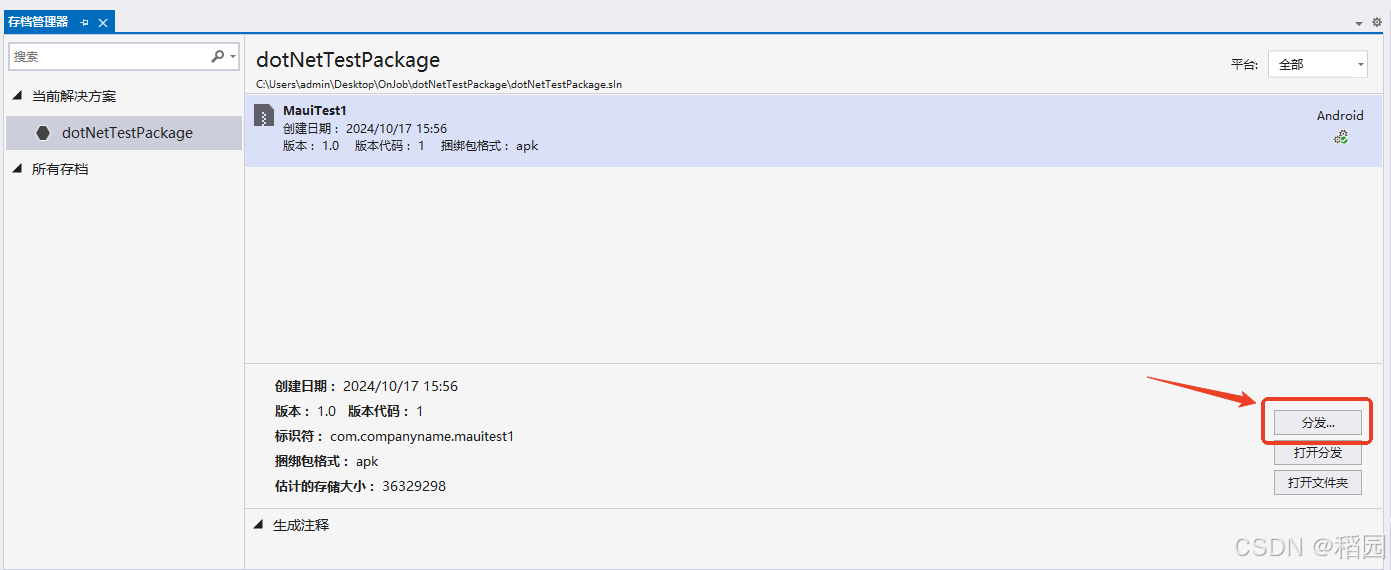Click the storage size value 36329298
1391x570 pixels.
point(414,486)
